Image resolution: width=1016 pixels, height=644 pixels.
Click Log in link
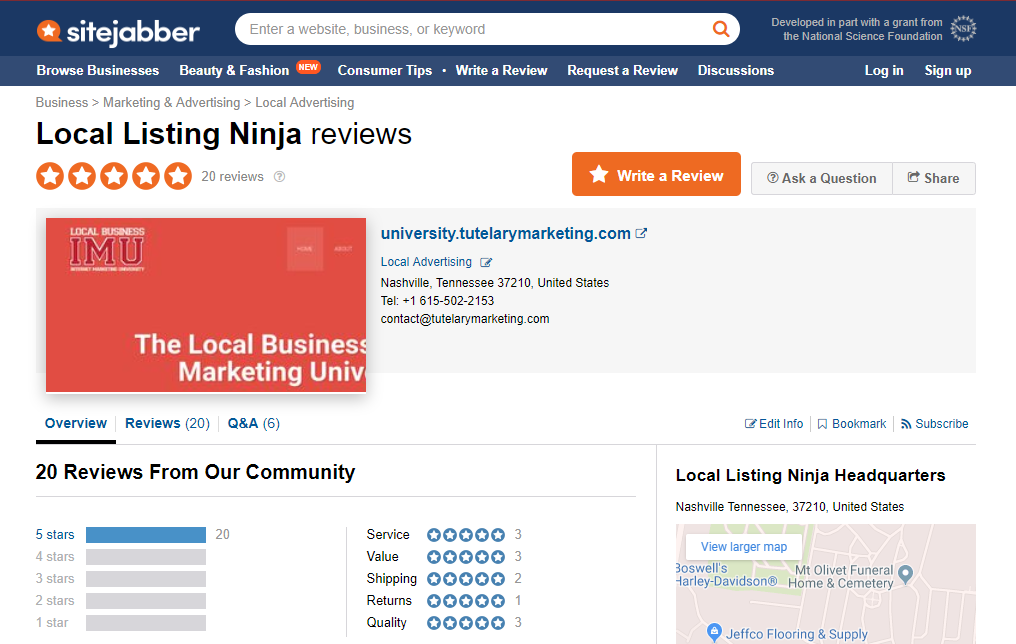884,71
